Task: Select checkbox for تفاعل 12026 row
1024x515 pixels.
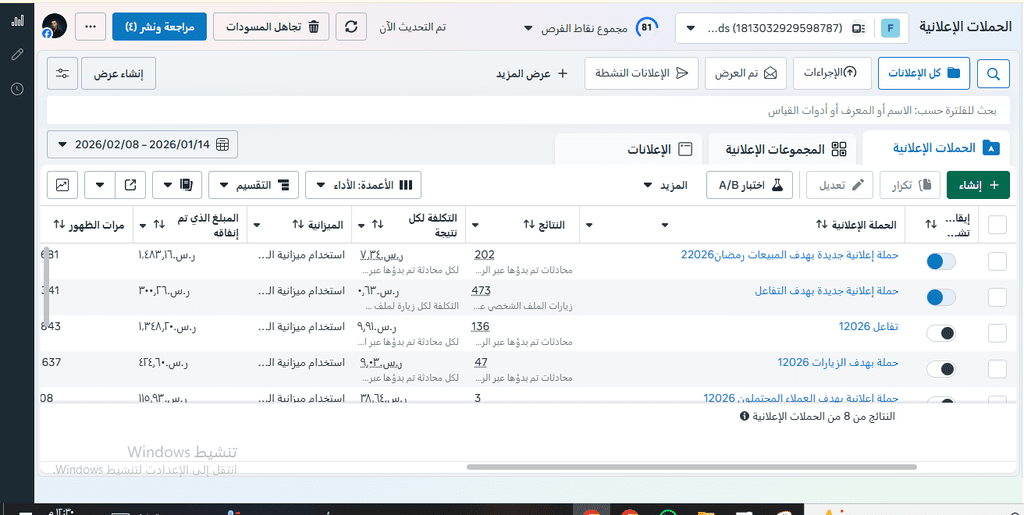Action: 997,333
